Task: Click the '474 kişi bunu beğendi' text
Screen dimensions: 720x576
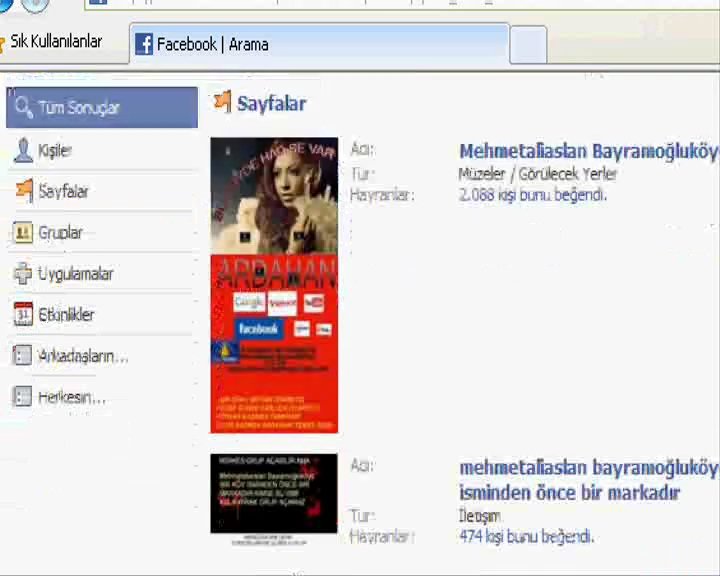Action: 527,536
